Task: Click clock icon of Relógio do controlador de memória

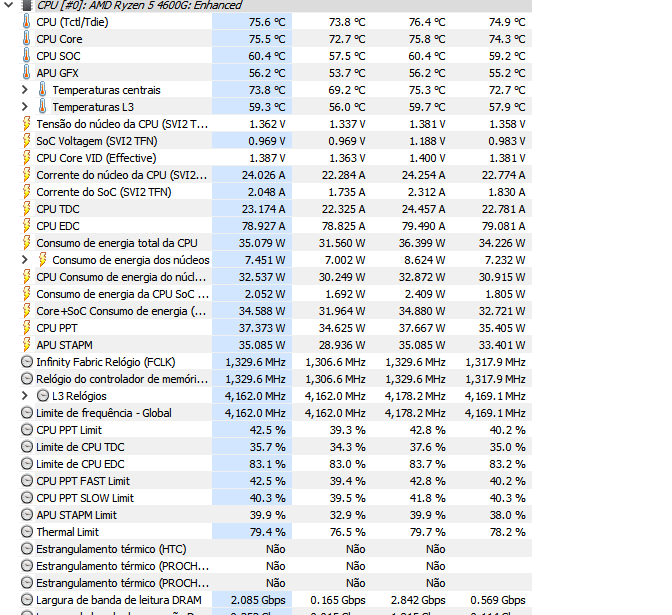Action: [27, 379]
